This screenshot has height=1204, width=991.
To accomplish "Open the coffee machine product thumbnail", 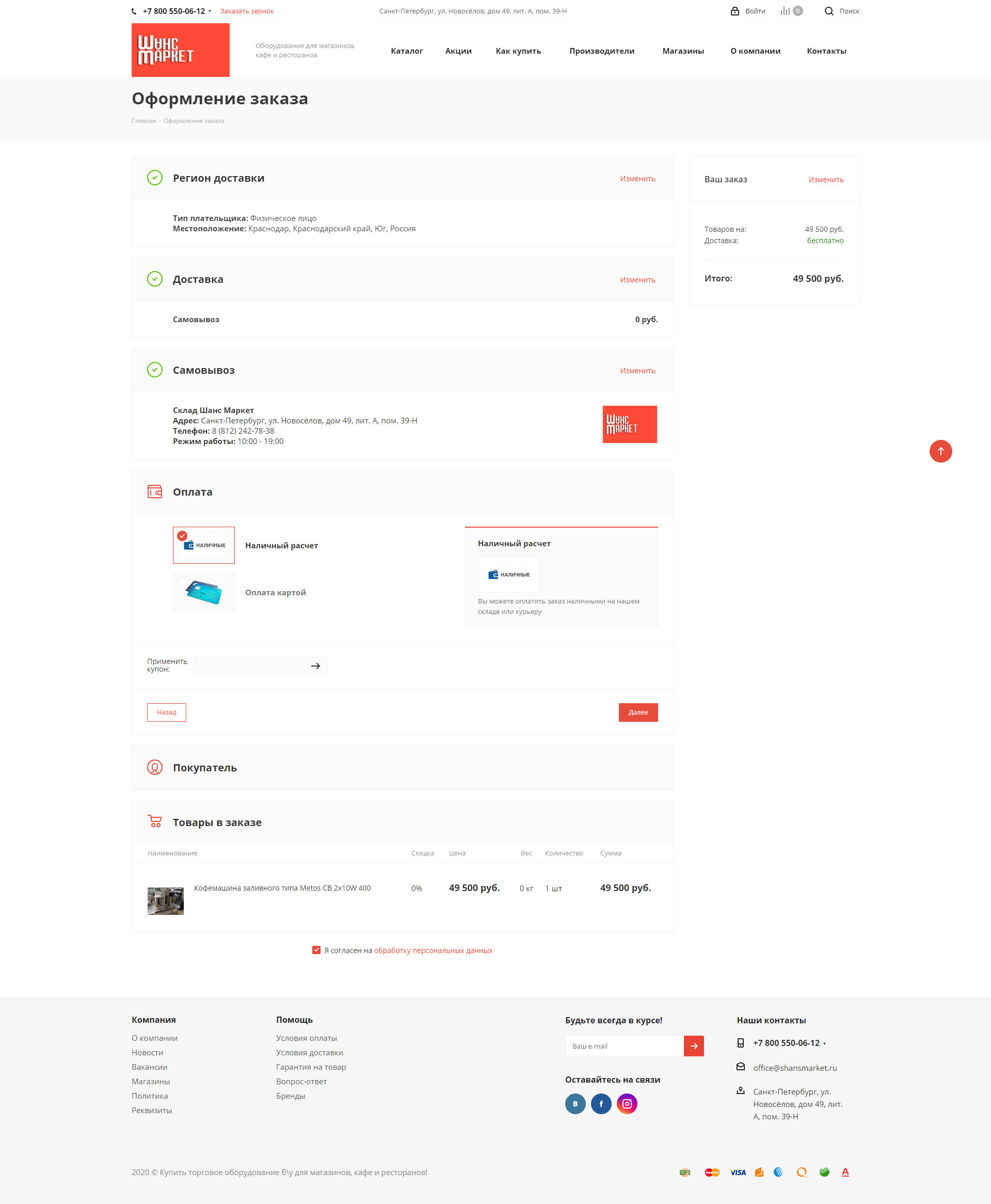I will pyautogui.click(x=166, y=901).
